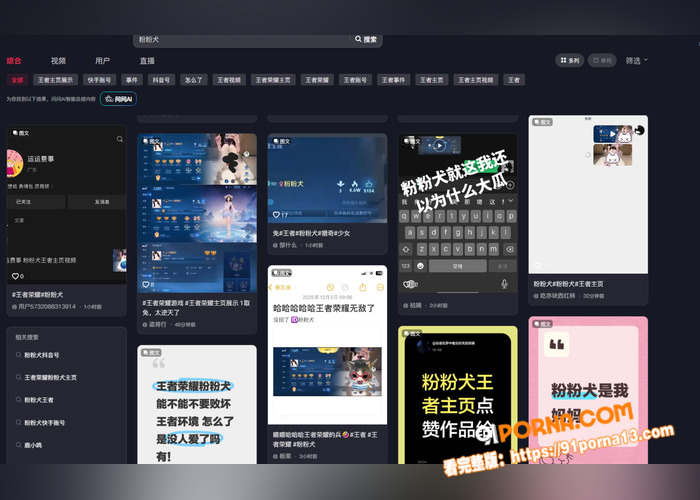The height and width of the screenshot is (500, 700).
Task: Click backspace key on pictured keyboard
Action: pos(509,249)
